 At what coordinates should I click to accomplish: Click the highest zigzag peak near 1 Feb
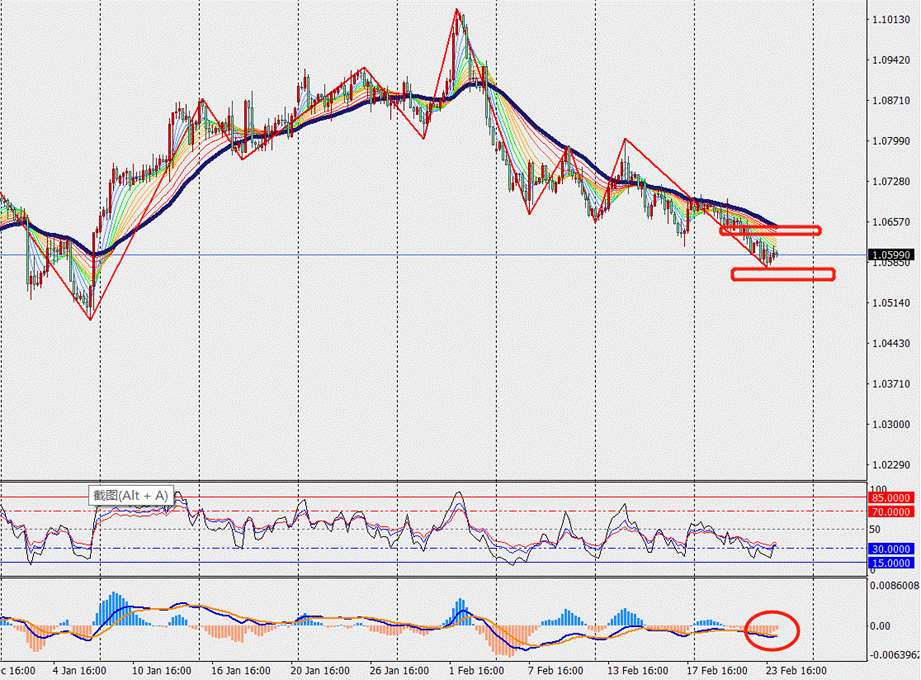coord(457,11)
